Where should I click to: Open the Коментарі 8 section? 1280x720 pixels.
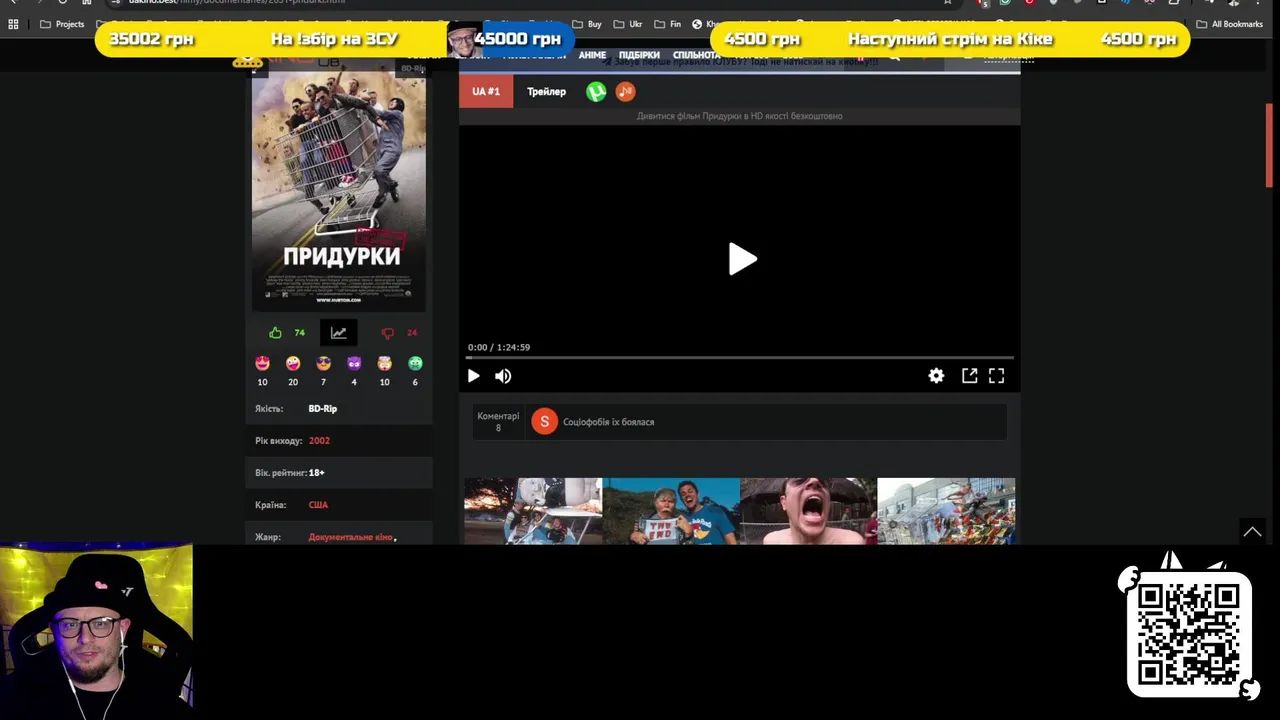coord(498,422)
